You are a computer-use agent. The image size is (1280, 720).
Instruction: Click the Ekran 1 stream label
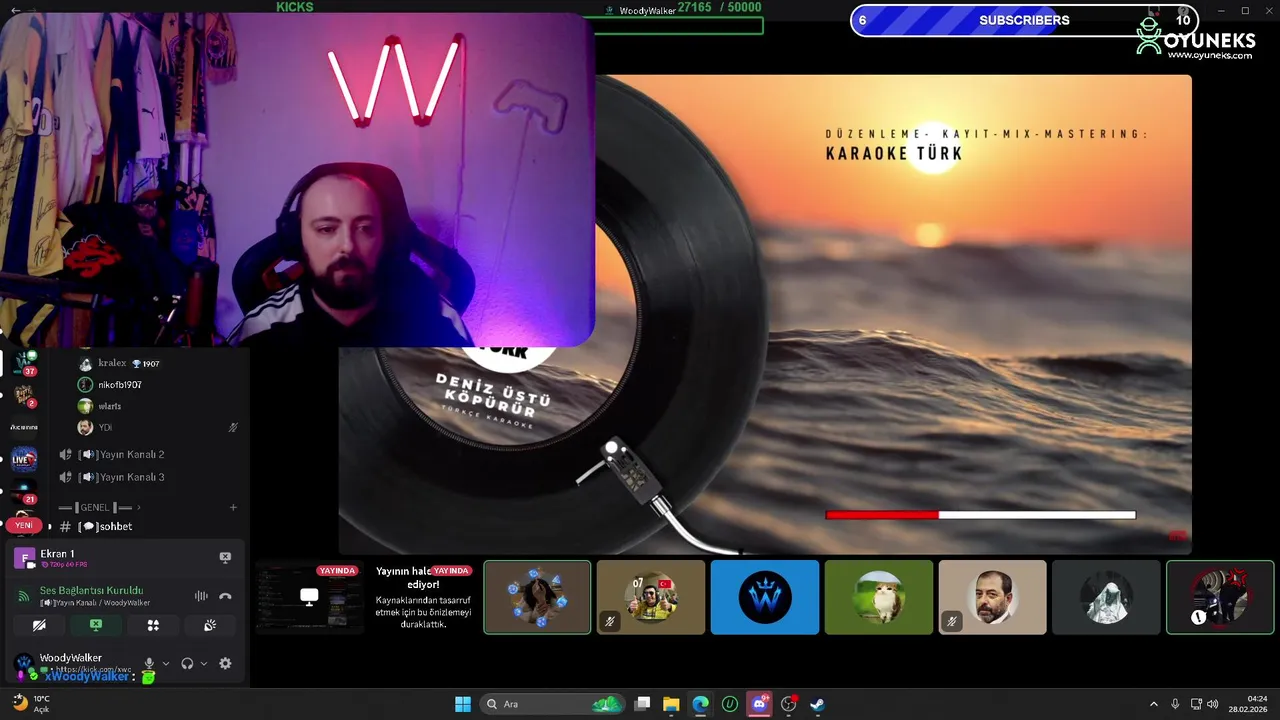point(57,553)
